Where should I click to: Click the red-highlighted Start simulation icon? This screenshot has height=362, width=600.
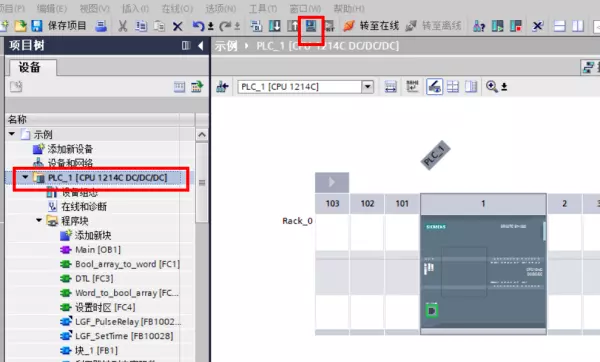pyautogui.click(x=311, y=26)
